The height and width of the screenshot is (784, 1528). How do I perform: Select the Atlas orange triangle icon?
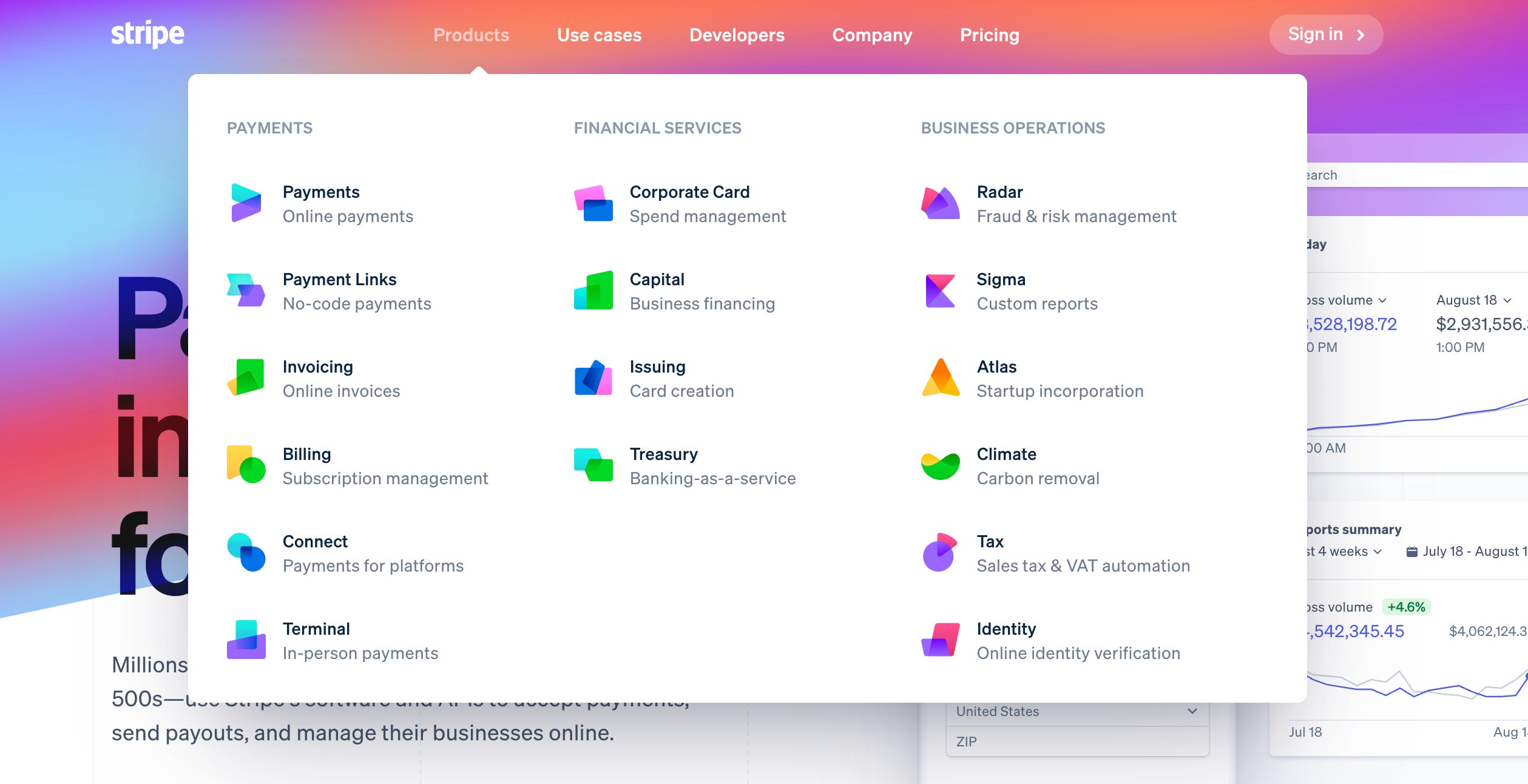click(x=940, y=377)
